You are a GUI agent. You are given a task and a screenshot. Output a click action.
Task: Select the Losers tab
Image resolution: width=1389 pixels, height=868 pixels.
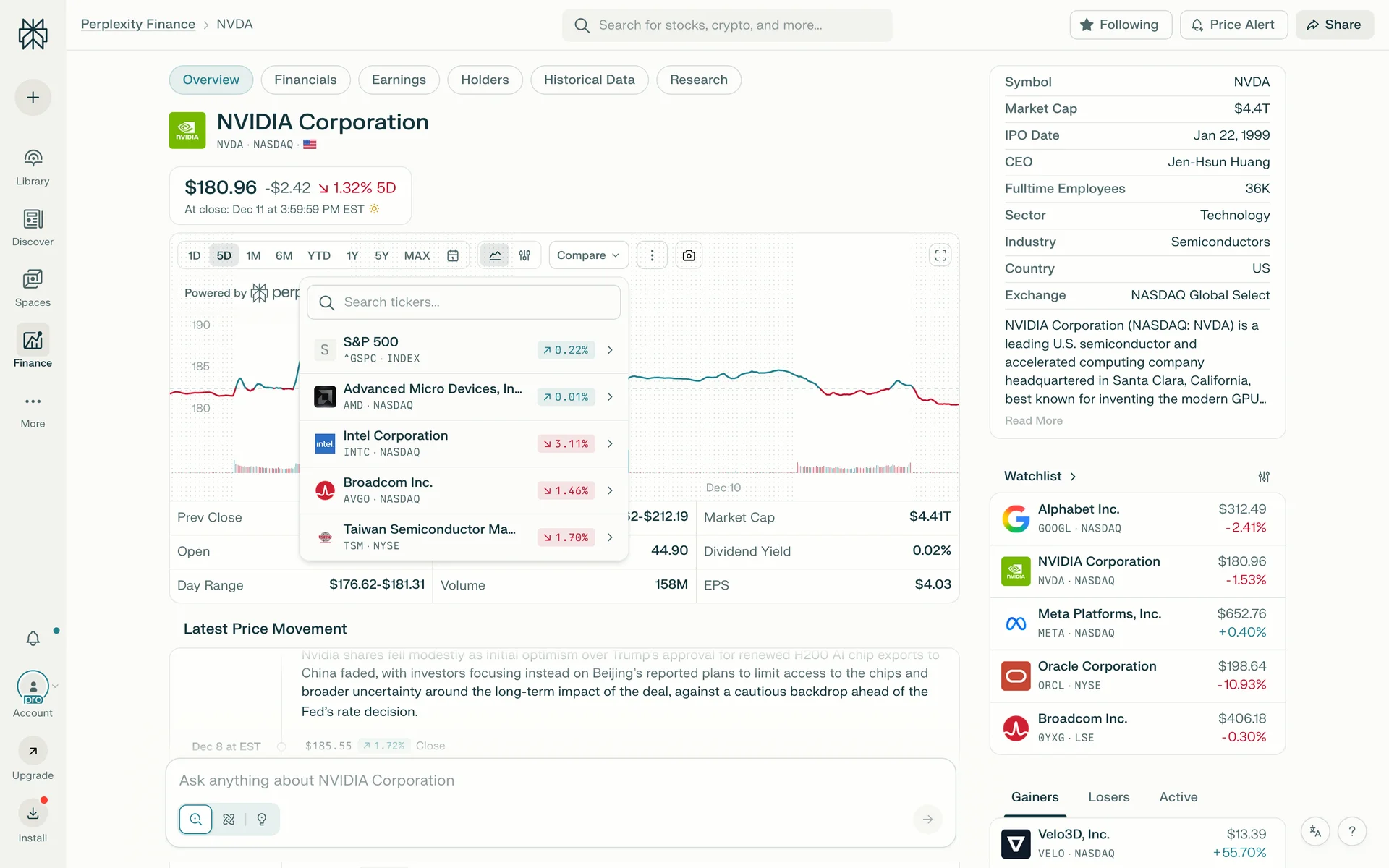tap(1108, 797)
